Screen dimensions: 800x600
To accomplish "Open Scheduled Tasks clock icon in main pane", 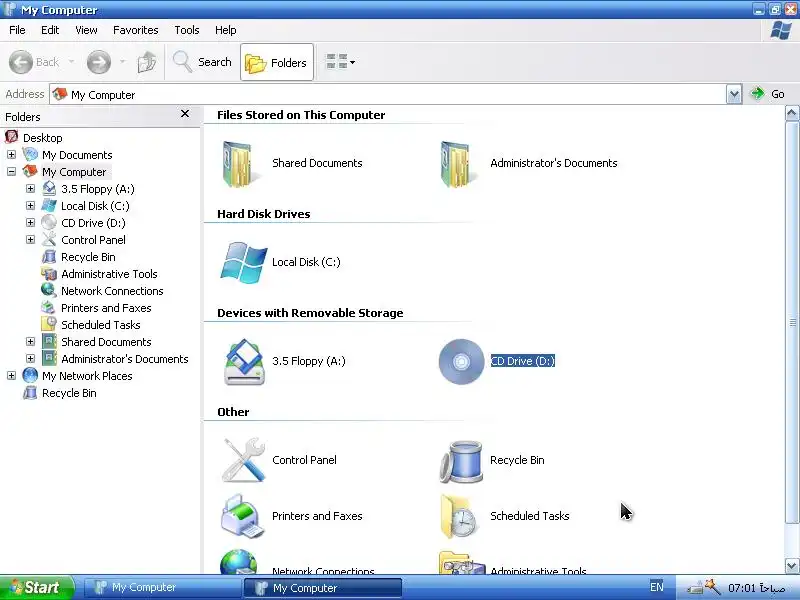I will [x=459, y=516].
